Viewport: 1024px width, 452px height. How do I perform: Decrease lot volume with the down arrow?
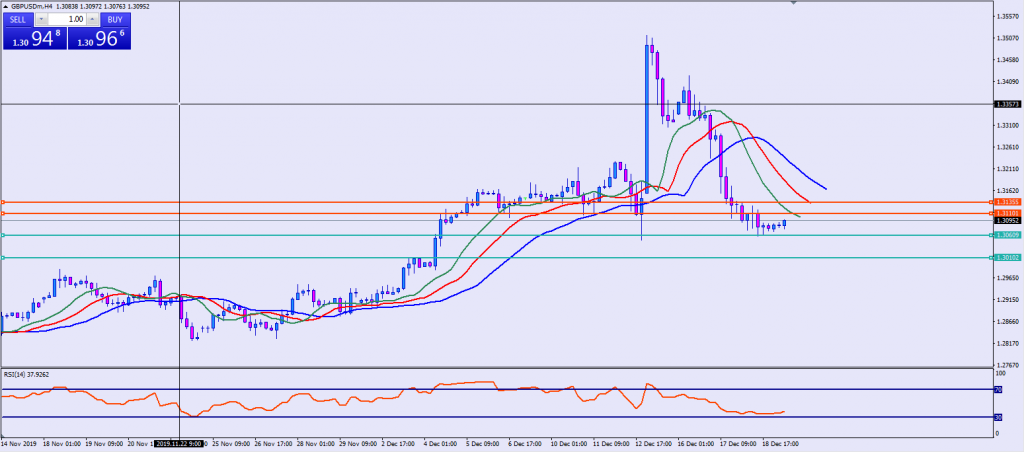(40, 19)
